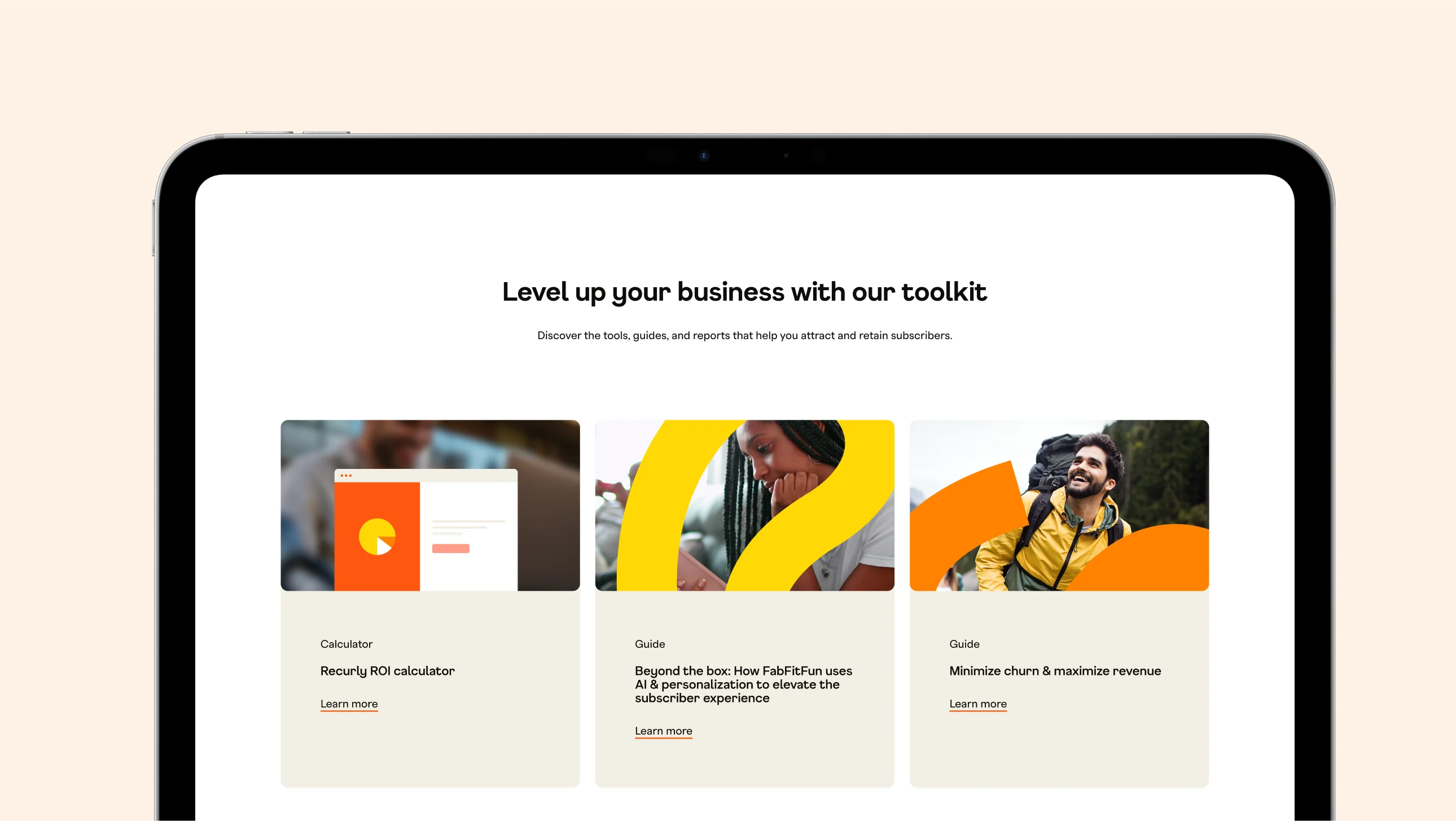Viewport: 1456px width, 821px height.
Task: Click the three orange window dots
Action: tap(346, 476)
